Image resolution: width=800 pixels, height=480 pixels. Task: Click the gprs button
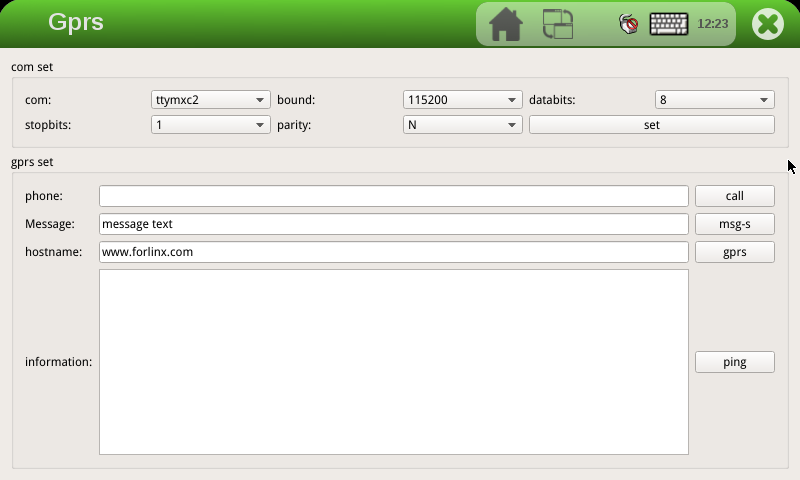(735, 252)
